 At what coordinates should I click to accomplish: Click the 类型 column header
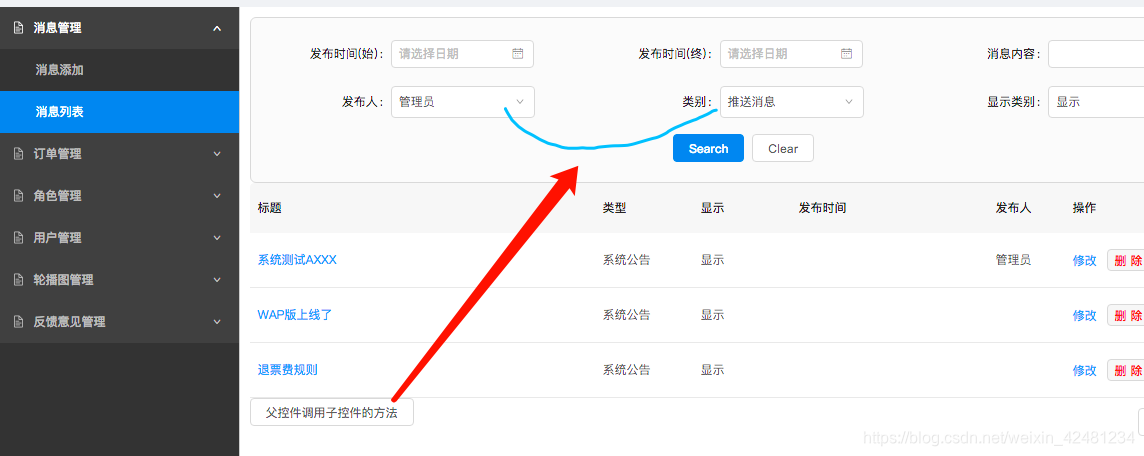(x=614, y=208)
